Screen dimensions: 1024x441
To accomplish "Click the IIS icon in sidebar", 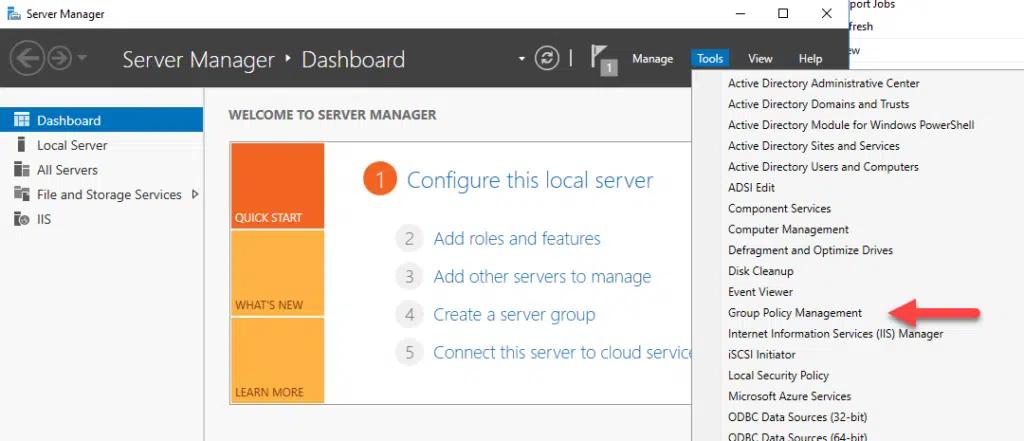I will (22, 219).
